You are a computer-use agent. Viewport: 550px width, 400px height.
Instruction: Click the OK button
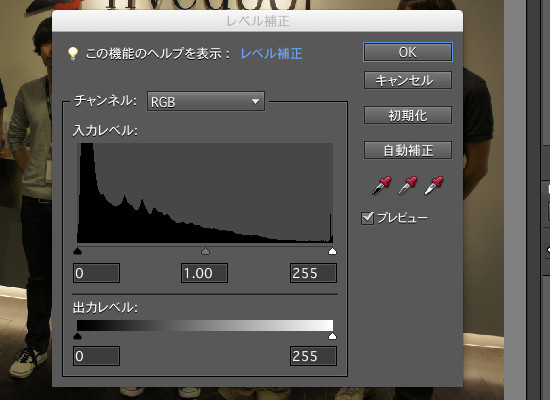pos(408,52)
